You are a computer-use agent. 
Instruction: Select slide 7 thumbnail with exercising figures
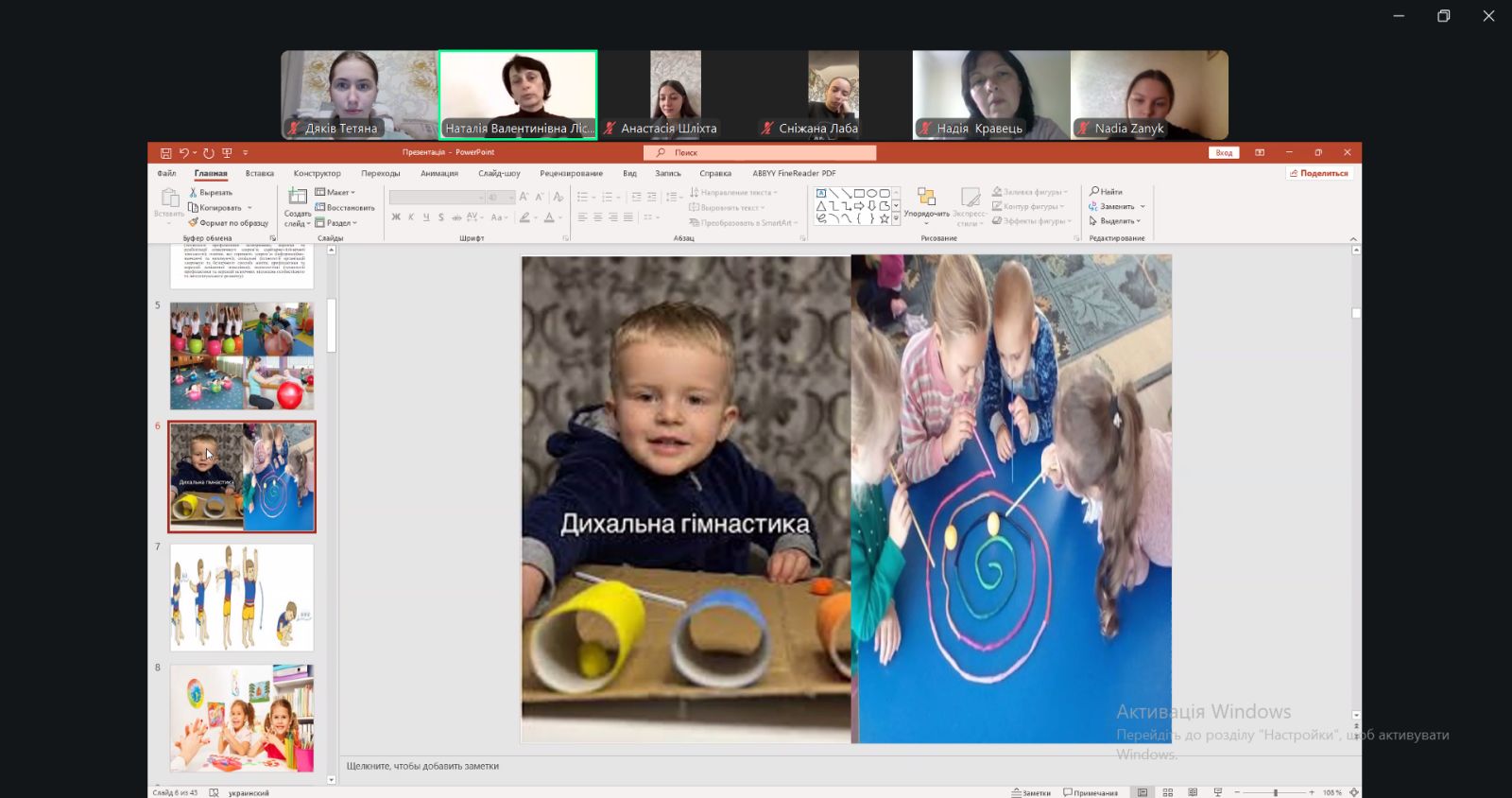pos(242,598)
